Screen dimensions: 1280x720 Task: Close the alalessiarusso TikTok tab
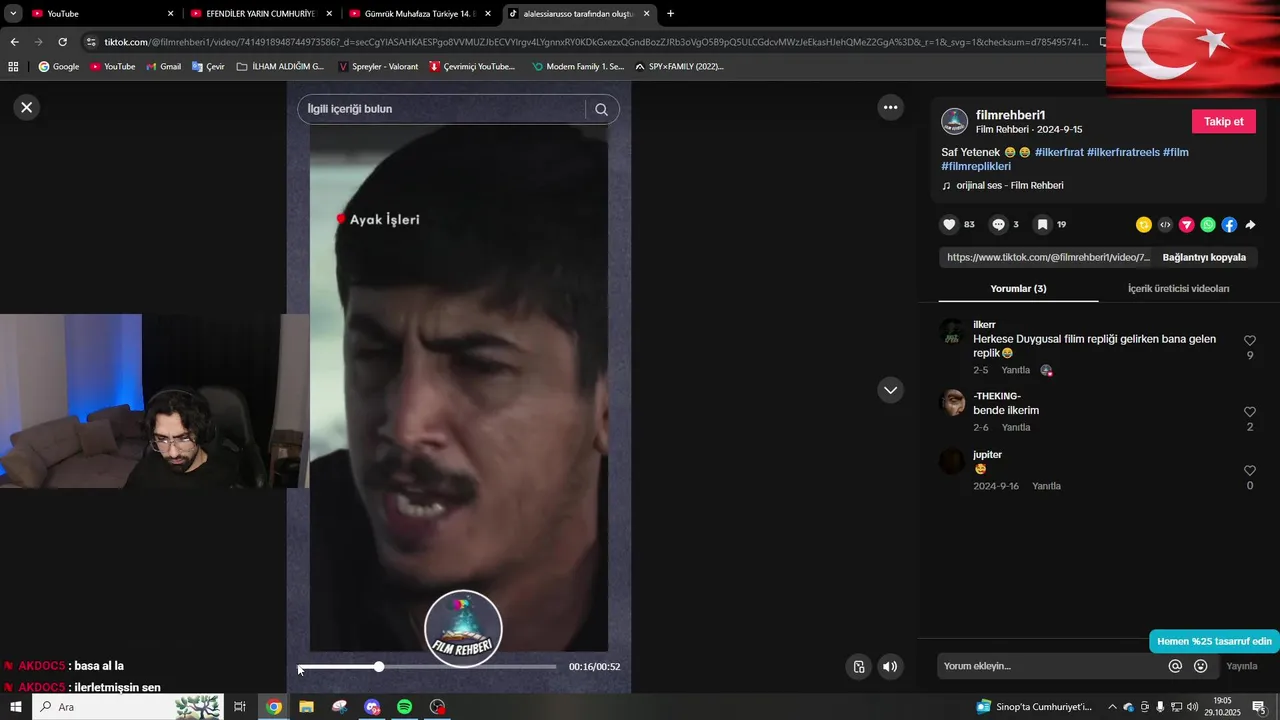click(x=647, y=14)
